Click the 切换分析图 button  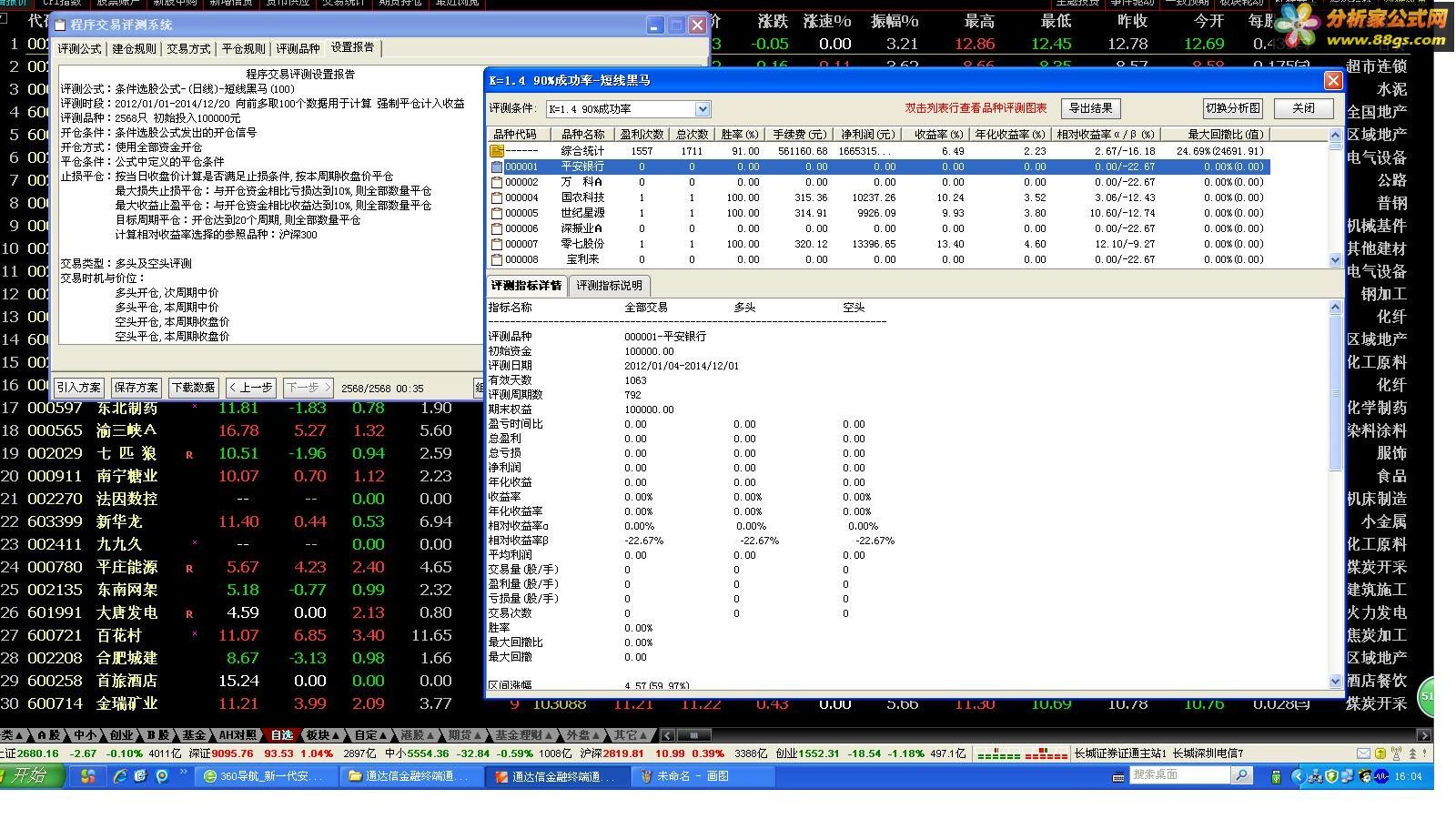[1233, 108]
